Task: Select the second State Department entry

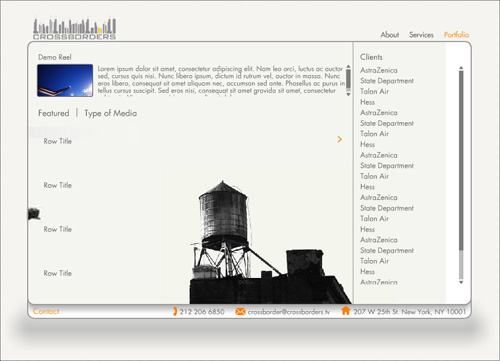Action: tap(387, 123)
